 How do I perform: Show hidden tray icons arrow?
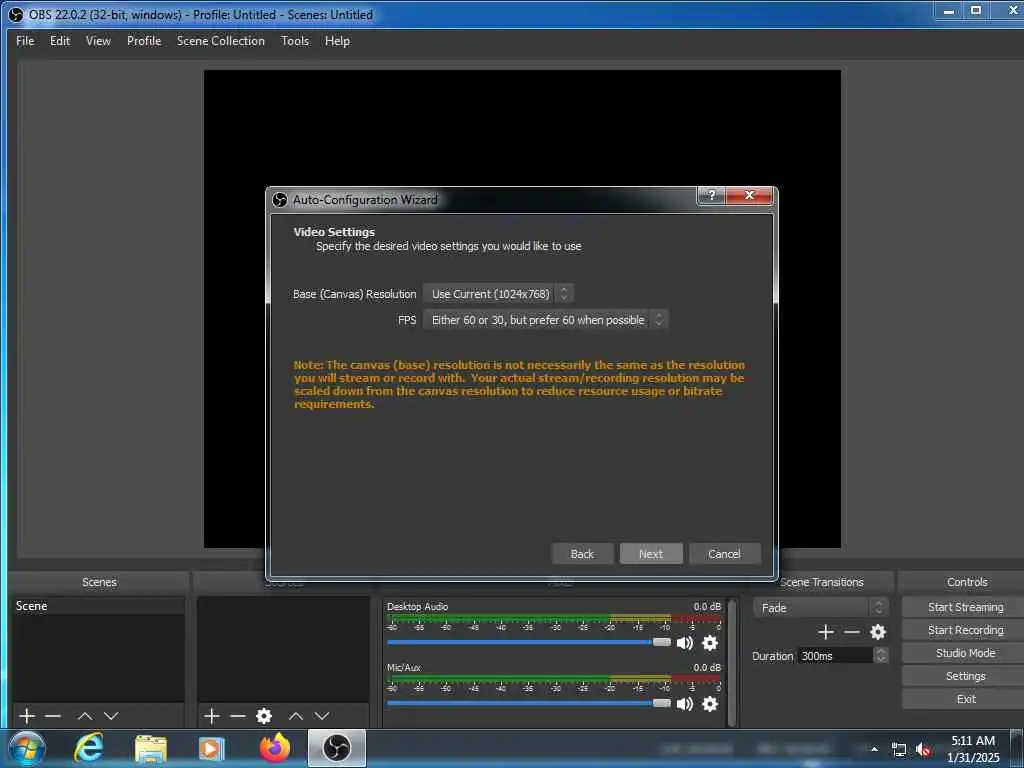pyautogui.click(x=874, y=749)
